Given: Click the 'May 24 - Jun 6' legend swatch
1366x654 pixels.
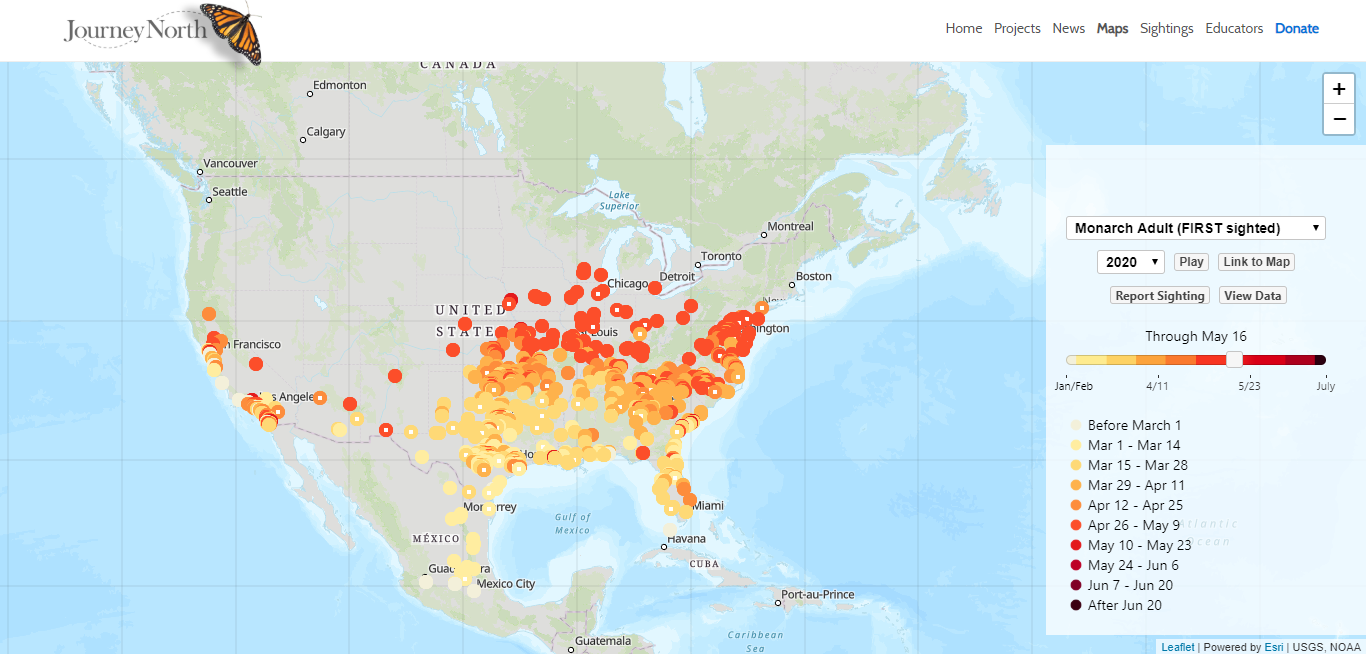Looking at the screenshot, I should click(x=1075, y=566).
